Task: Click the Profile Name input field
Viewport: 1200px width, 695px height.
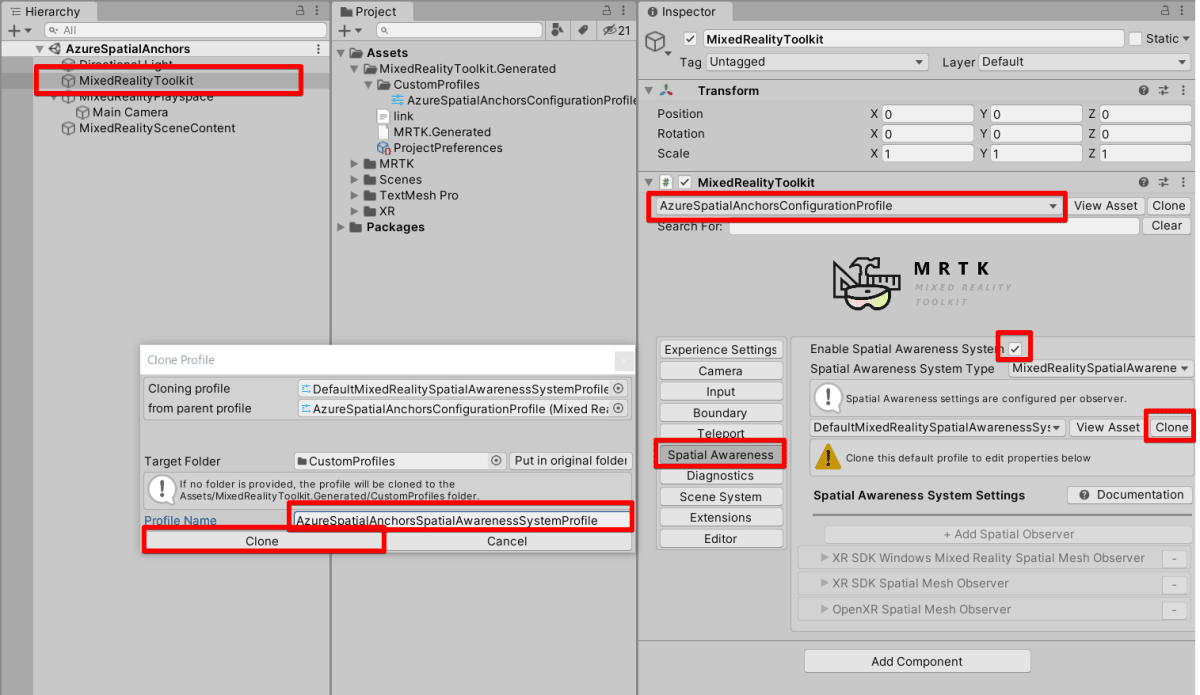Action: pyautogui.click(x=462, y=520)
